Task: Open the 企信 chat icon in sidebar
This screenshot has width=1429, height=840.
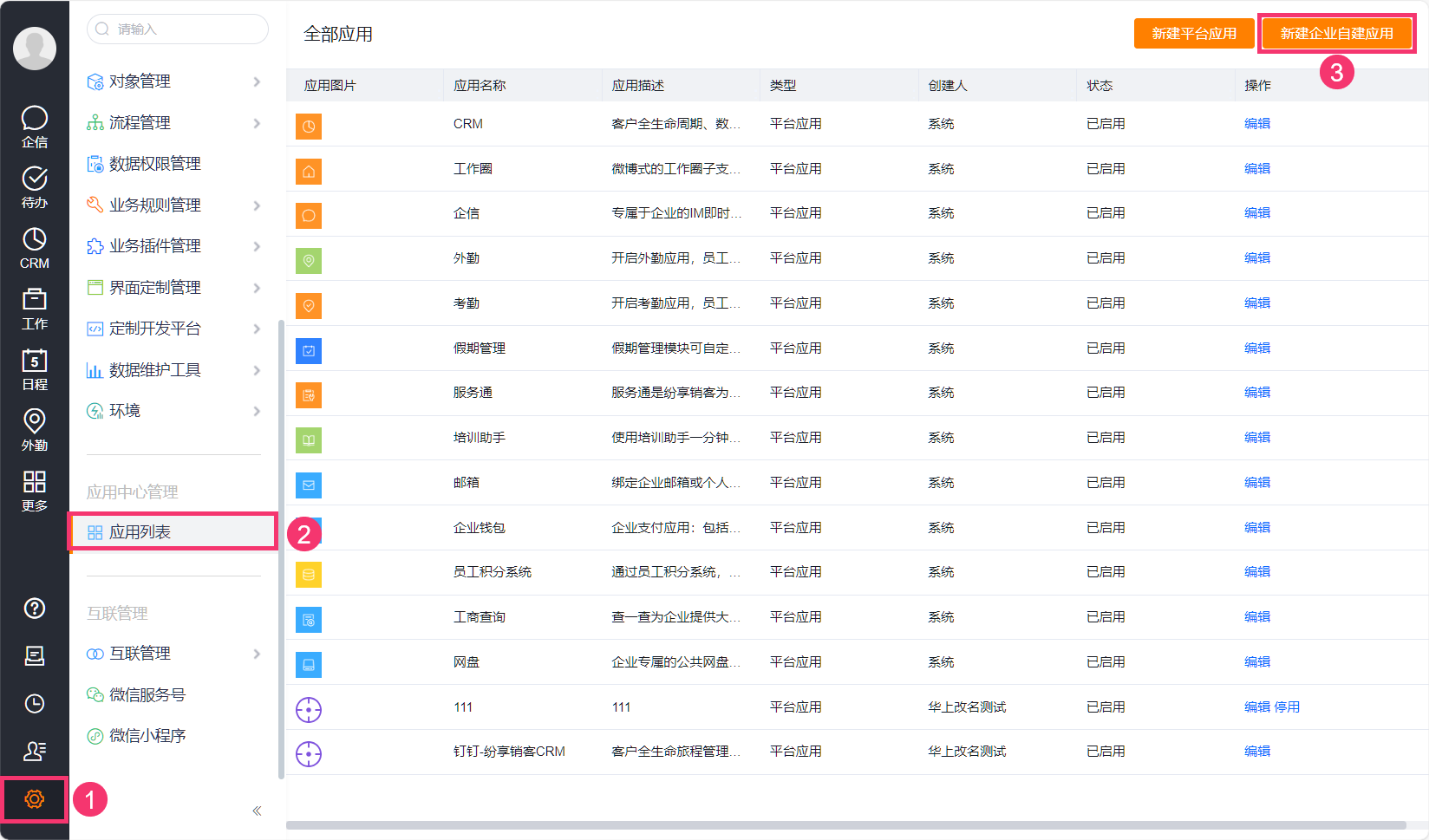Action: (x=35, y=126)
